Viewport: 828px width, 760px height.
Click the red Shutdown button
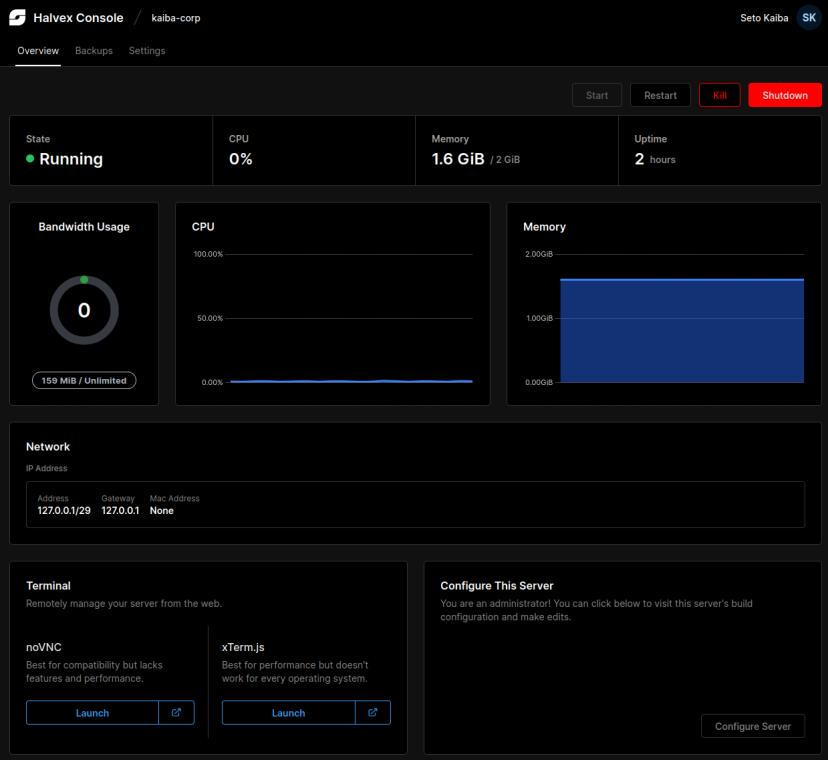point(785,95)
